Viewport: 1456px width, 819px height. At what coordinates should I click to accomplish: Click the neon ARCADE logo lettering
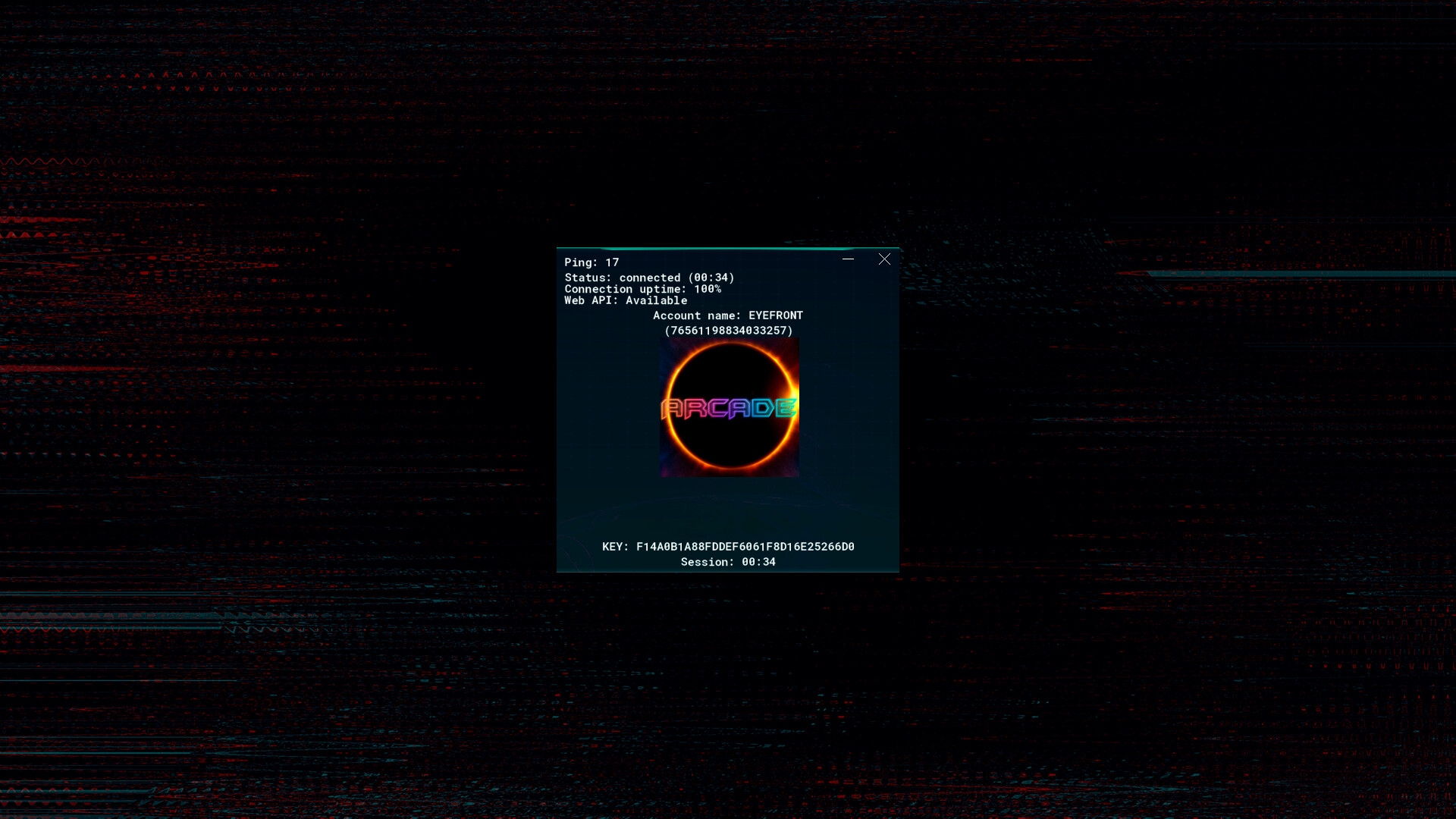729,408
